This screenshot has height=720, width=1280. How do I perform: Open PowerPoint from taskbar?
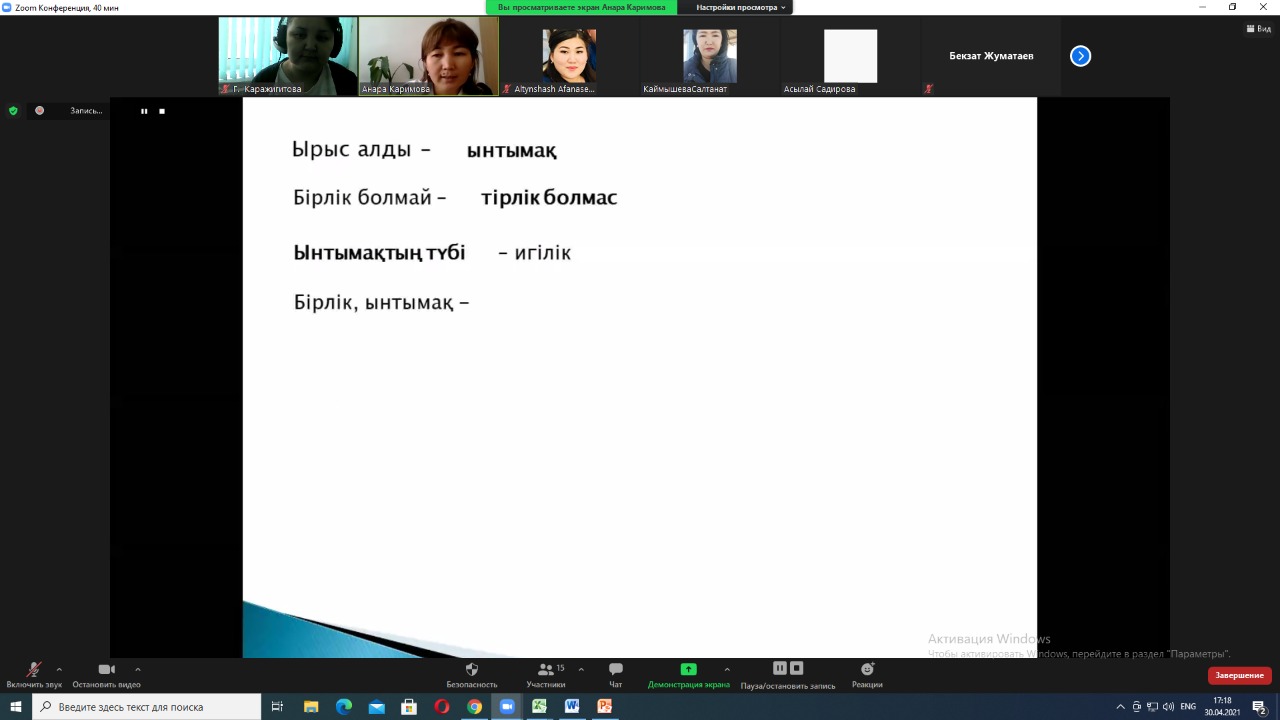[x=604, y=706]
